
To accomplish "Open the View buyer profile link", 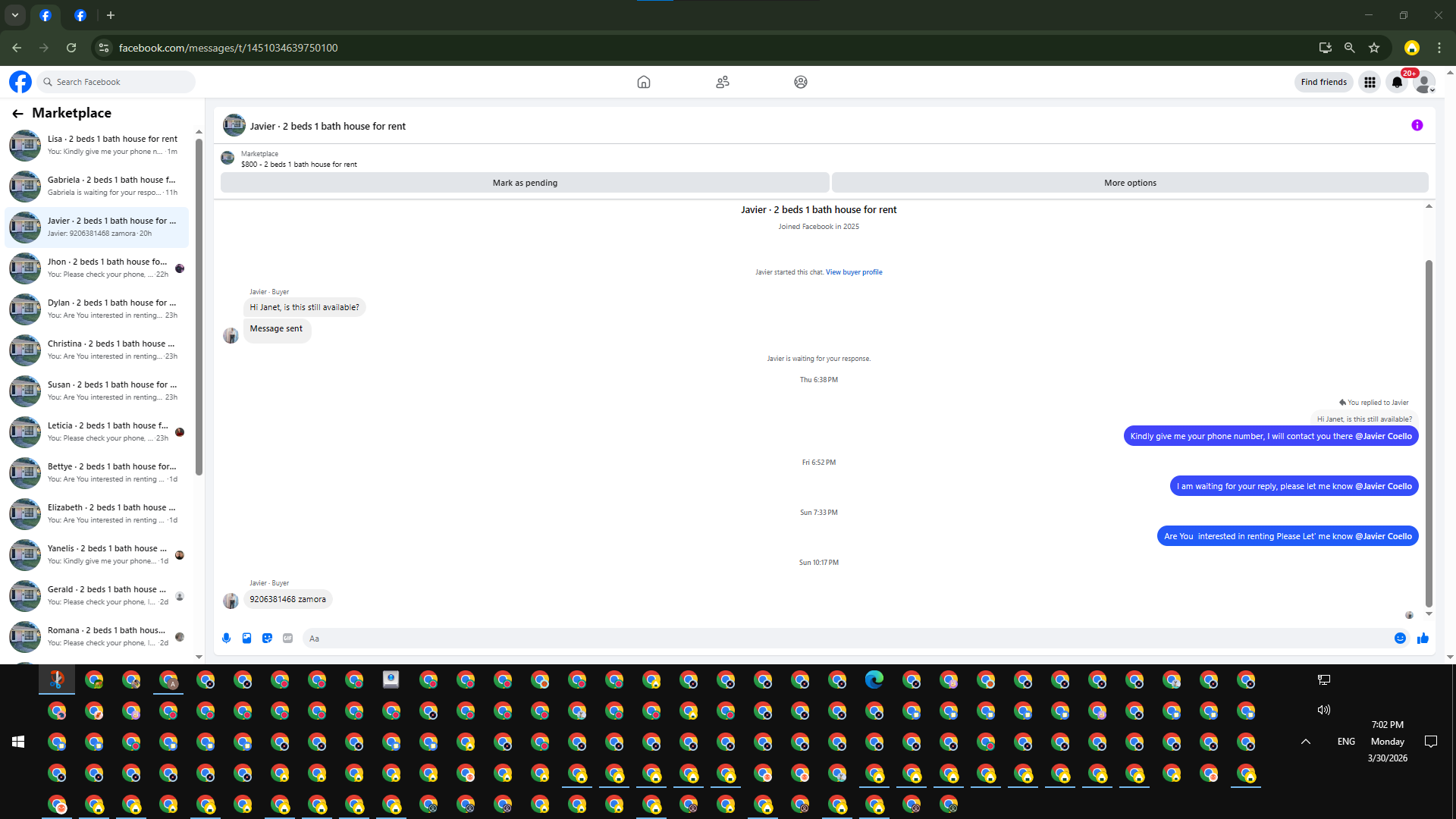I will [854, 272].
